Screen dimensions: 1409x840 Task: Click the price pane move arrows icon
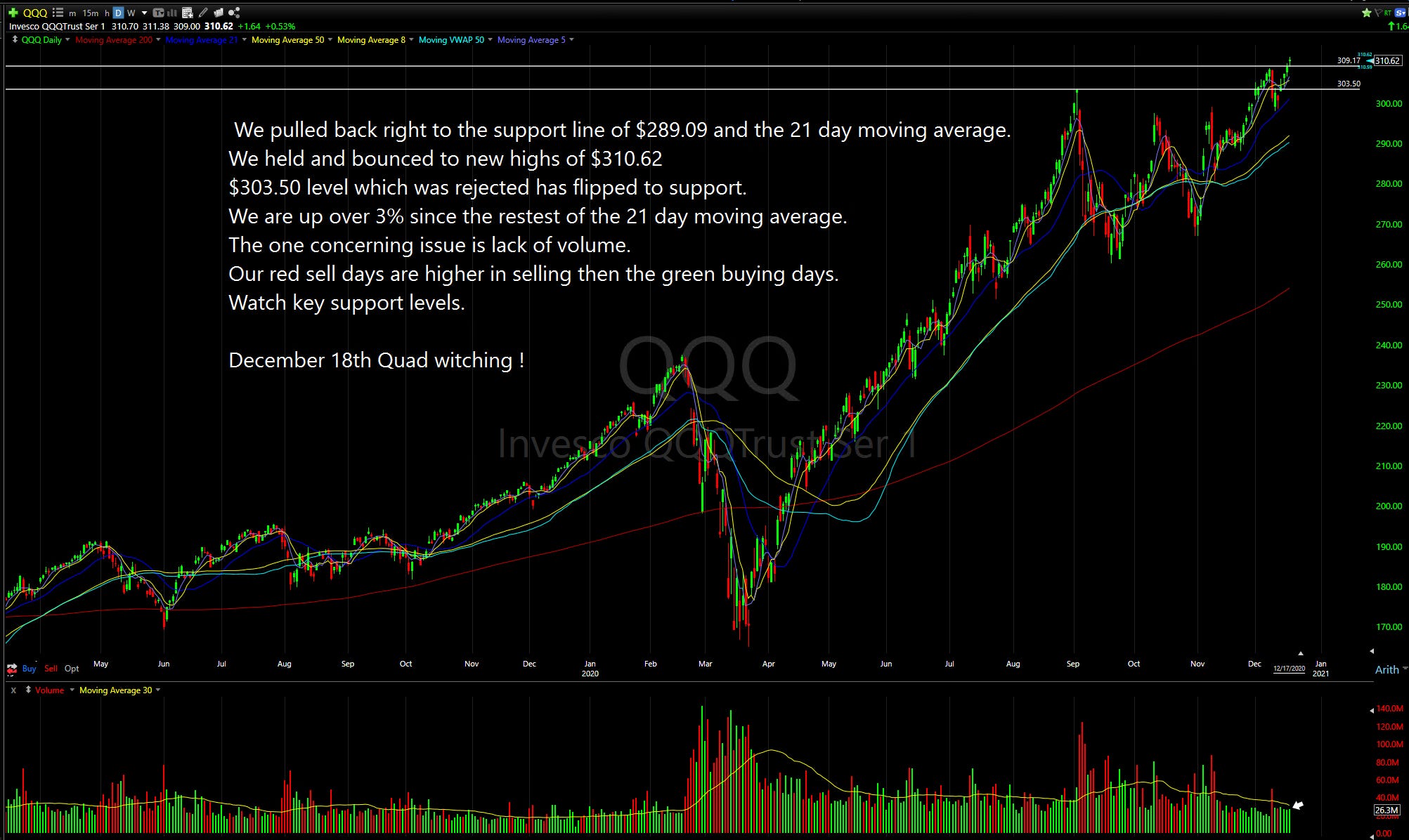tap(15, 40)
